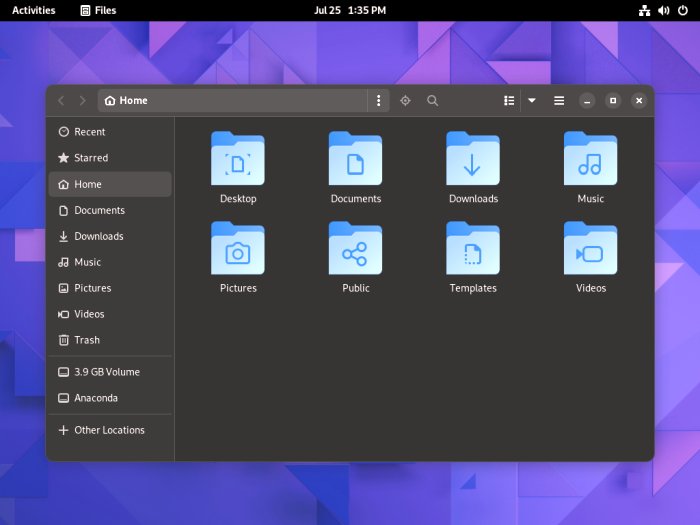Viewport: 700px width, 525px height.
Task: Open Starred in the sidebar
Action: pyautogui.click(x=110, y=158)
